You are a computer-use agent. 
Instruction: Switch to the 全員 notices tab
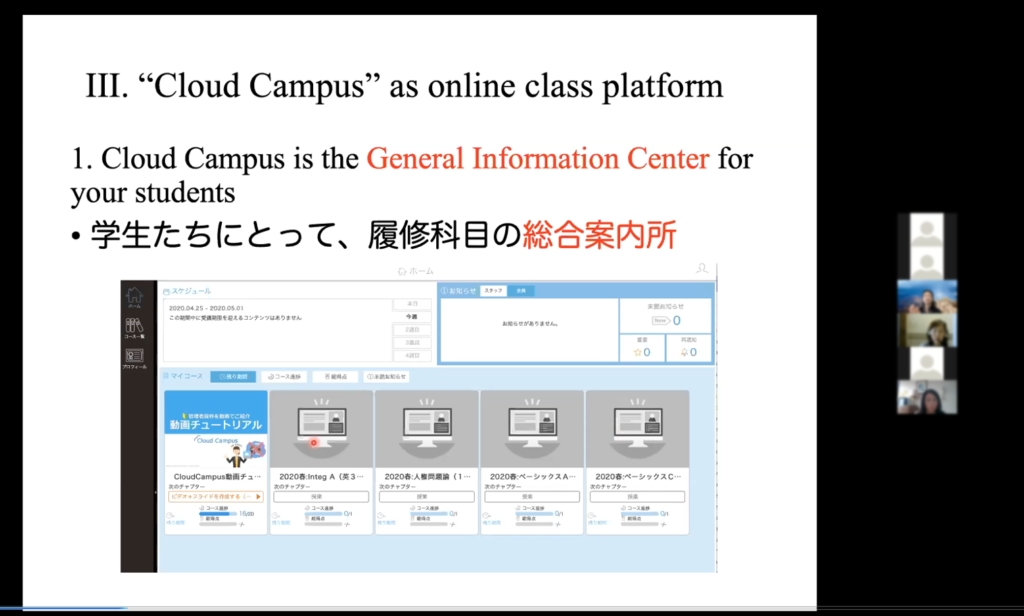pyautogui.click(x=521, y=291)
